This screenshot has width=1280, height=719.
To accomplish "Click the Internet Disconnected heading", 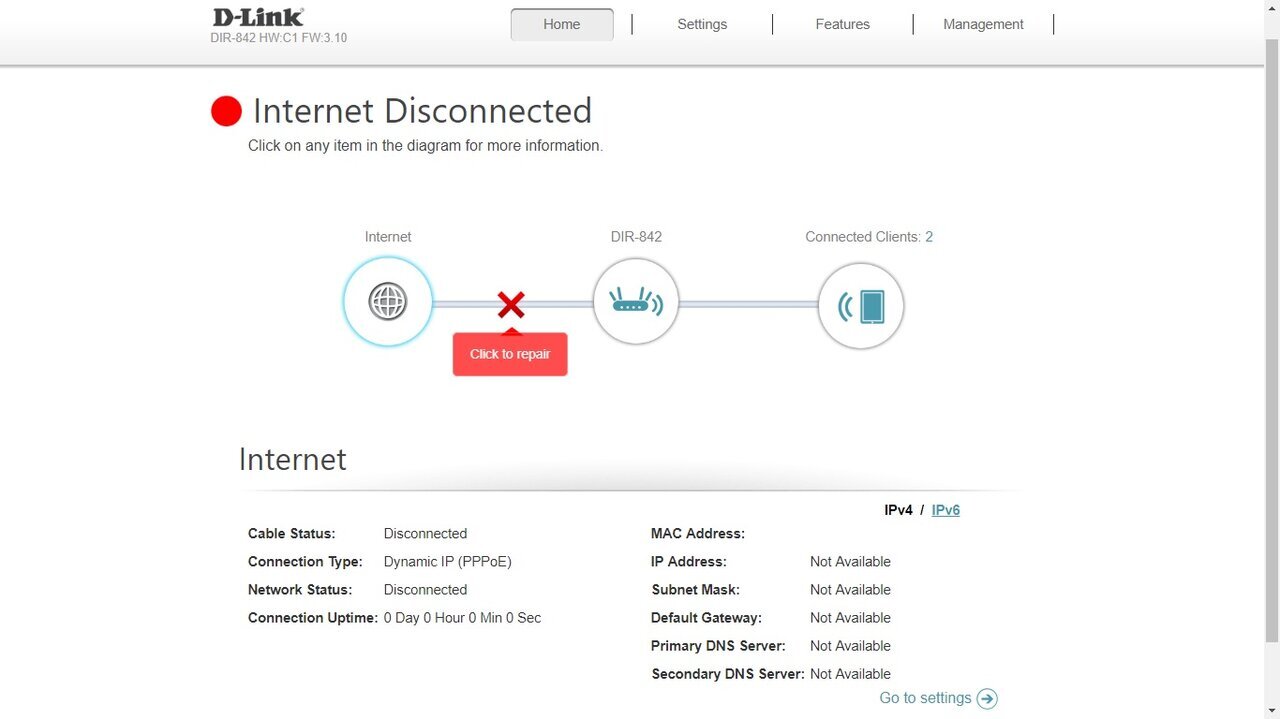I will [422, 111].
